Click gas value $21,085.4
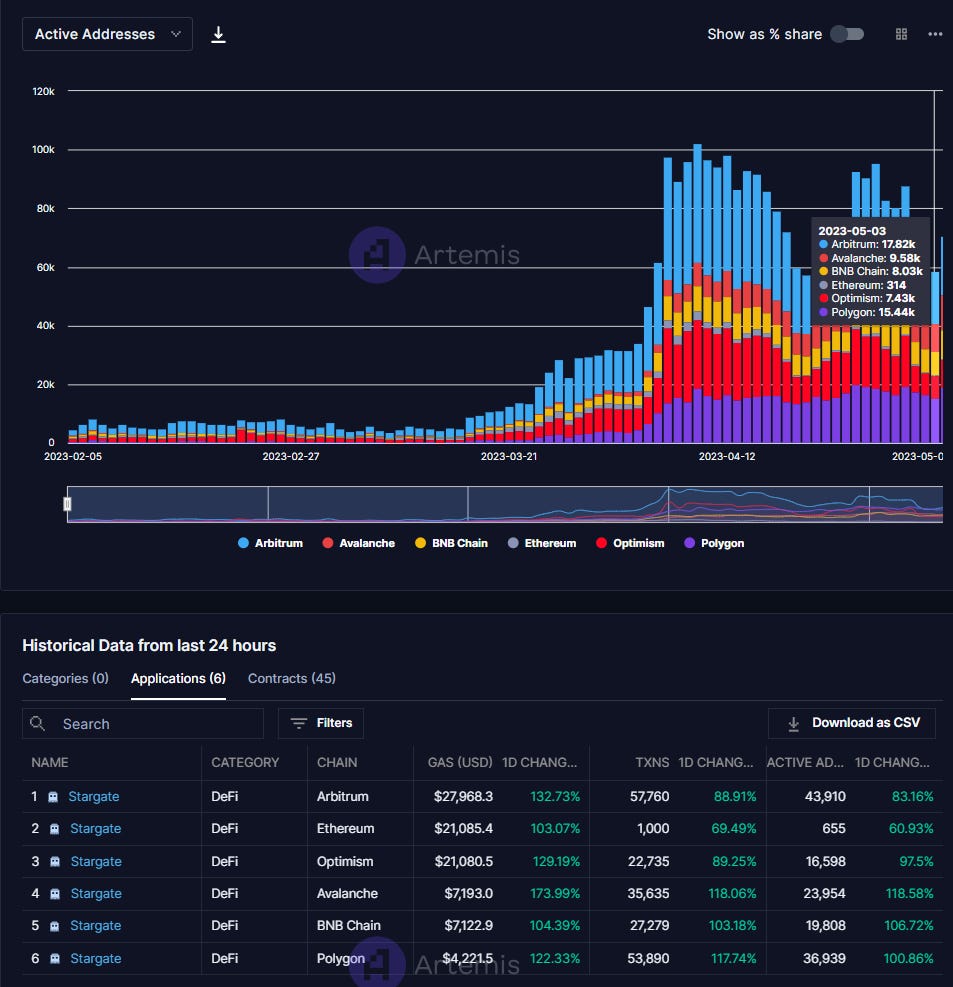This screenshot has height=987, width=953. [463, 829]
